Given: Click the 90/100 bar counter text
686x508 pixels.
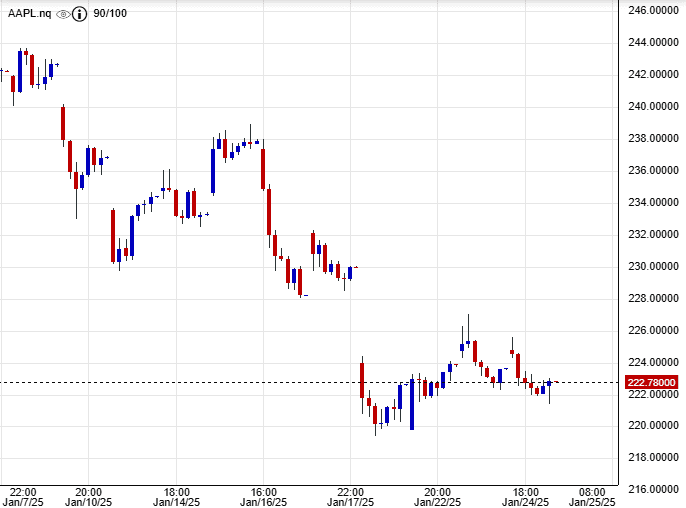Looking at the screenshot, I should (x=109, y=14).
